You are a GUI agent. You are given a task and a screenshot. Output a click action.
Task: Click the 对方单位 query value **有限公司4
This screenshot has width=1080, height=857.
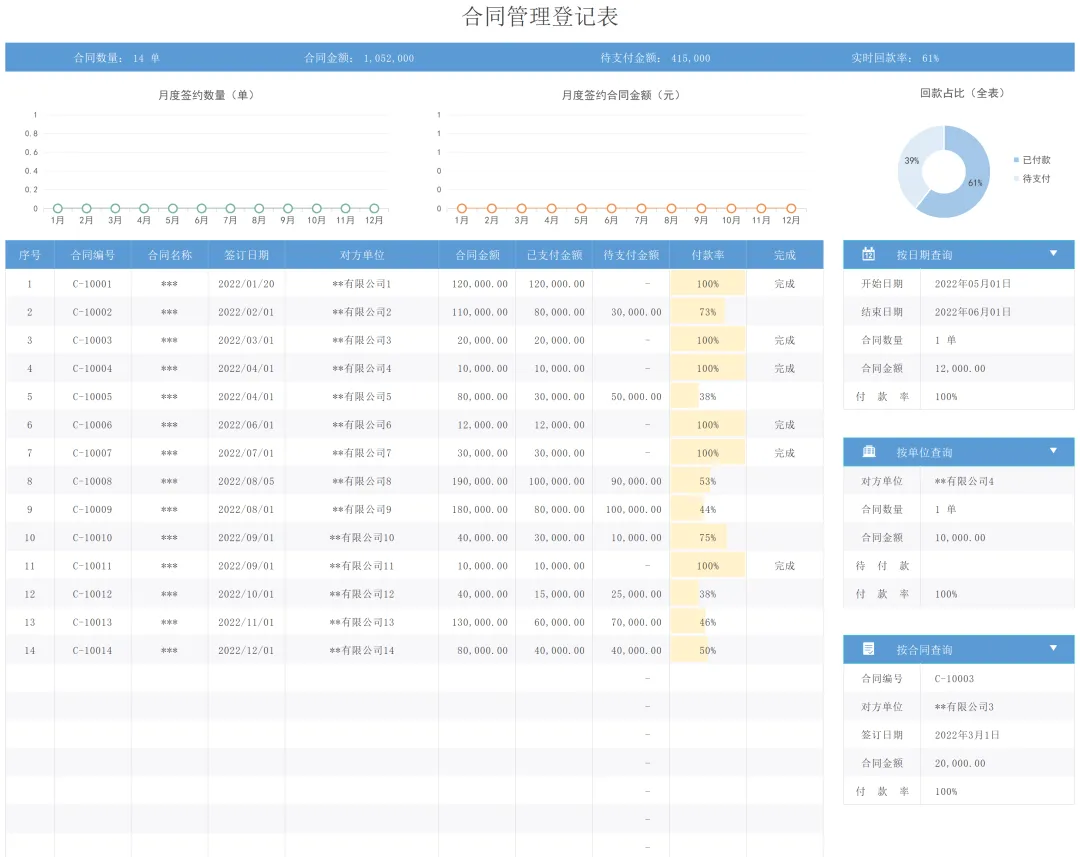964,482
